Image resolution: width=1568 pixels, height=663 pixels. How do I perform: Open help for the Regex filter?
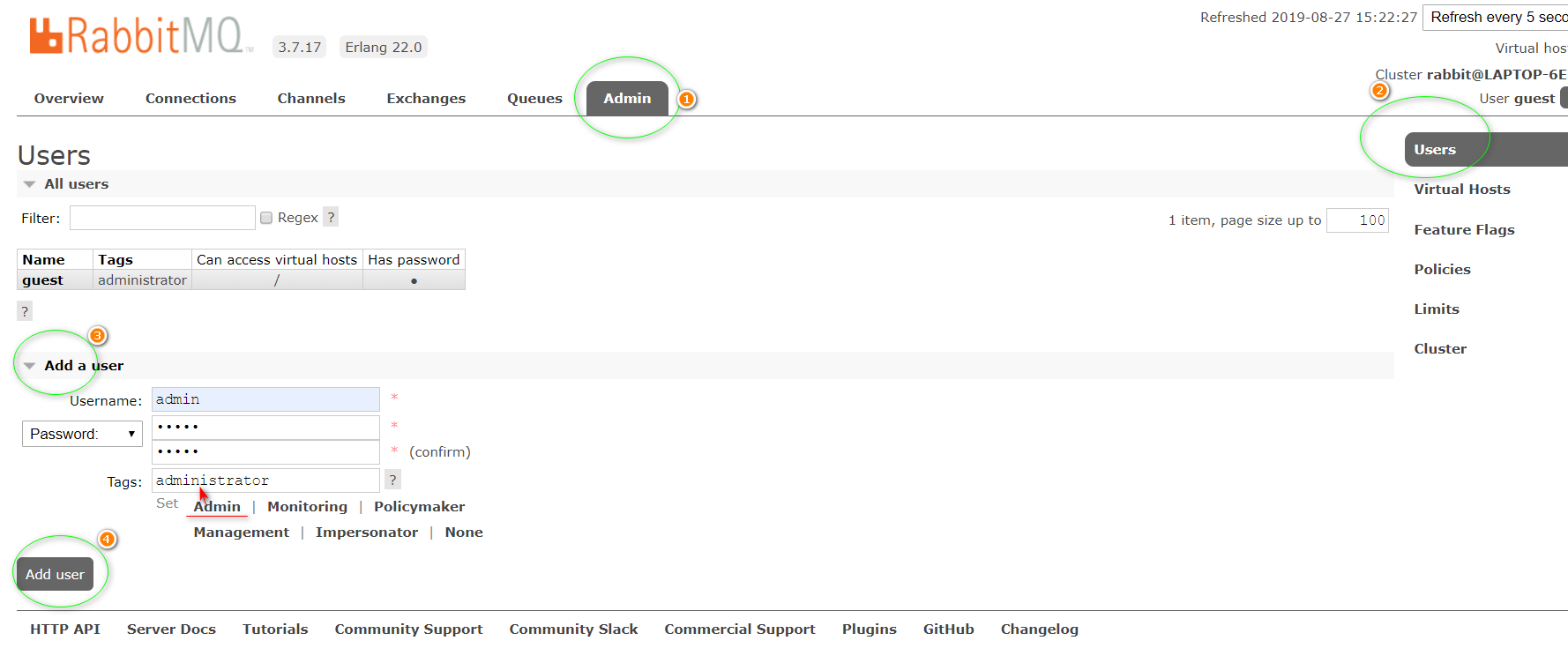[331, 217]
